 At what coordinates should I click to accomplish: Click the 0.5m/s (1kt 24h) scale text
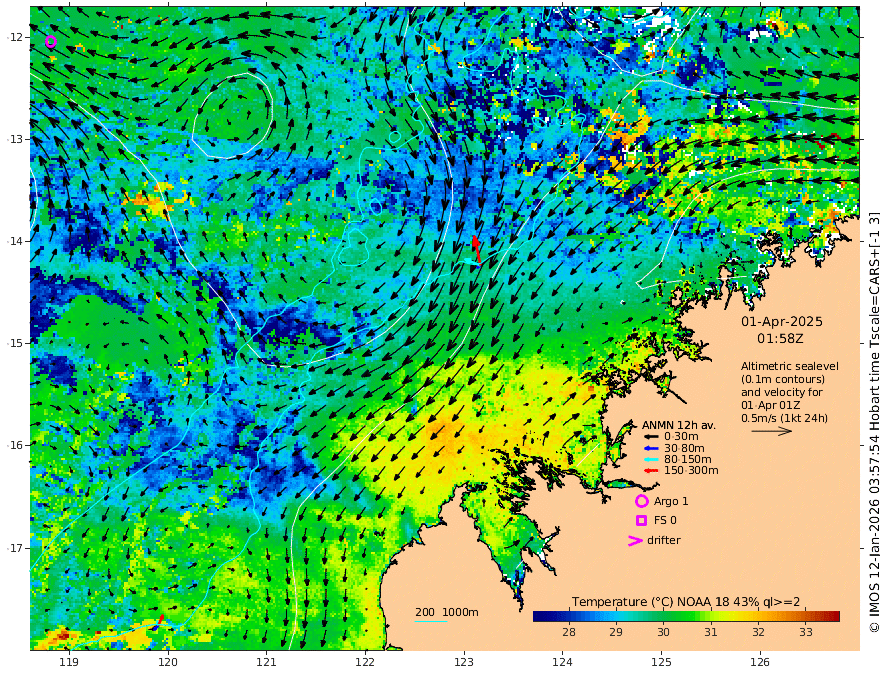(785, 418)
